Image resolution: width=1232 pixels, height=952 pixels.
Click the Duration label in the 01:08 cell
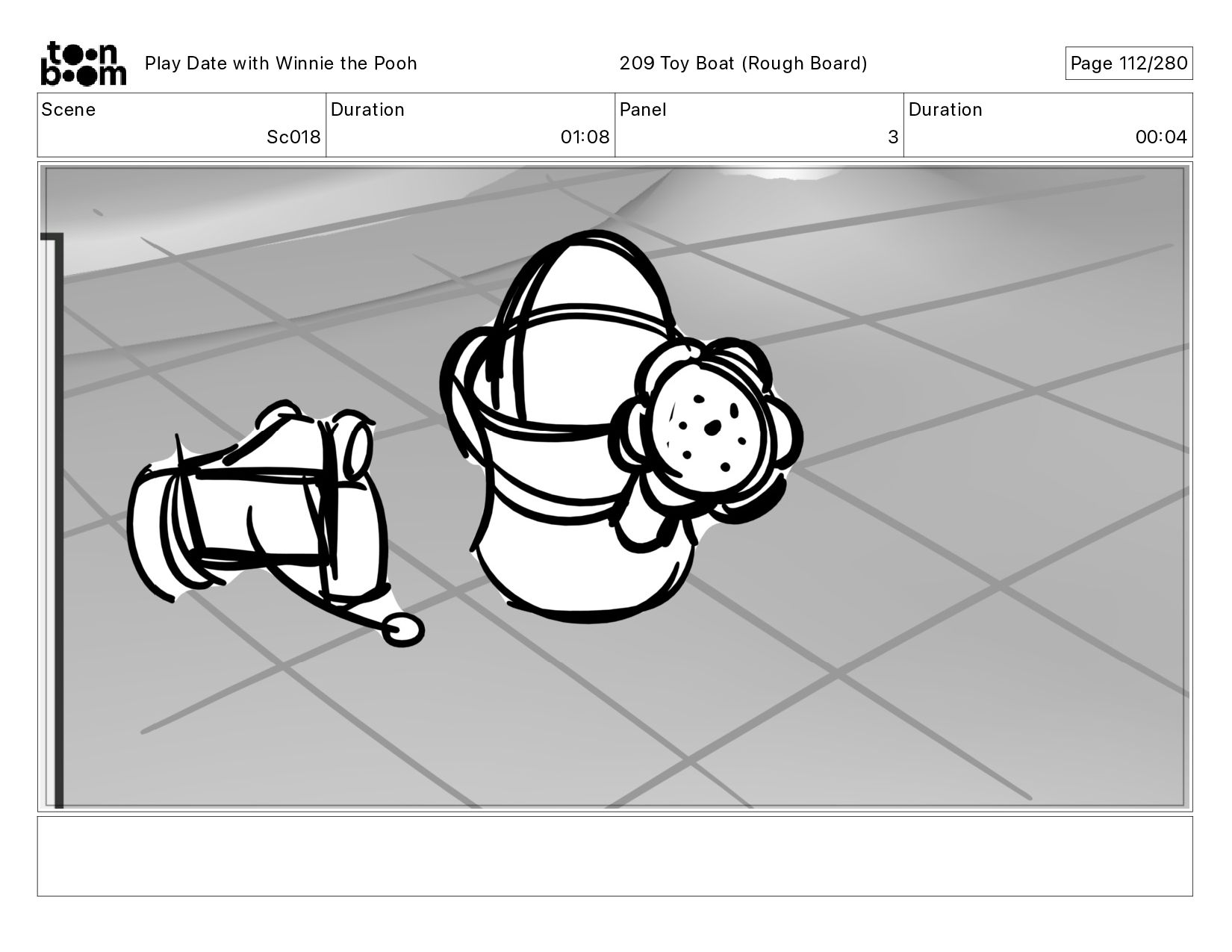click(367, 110)
